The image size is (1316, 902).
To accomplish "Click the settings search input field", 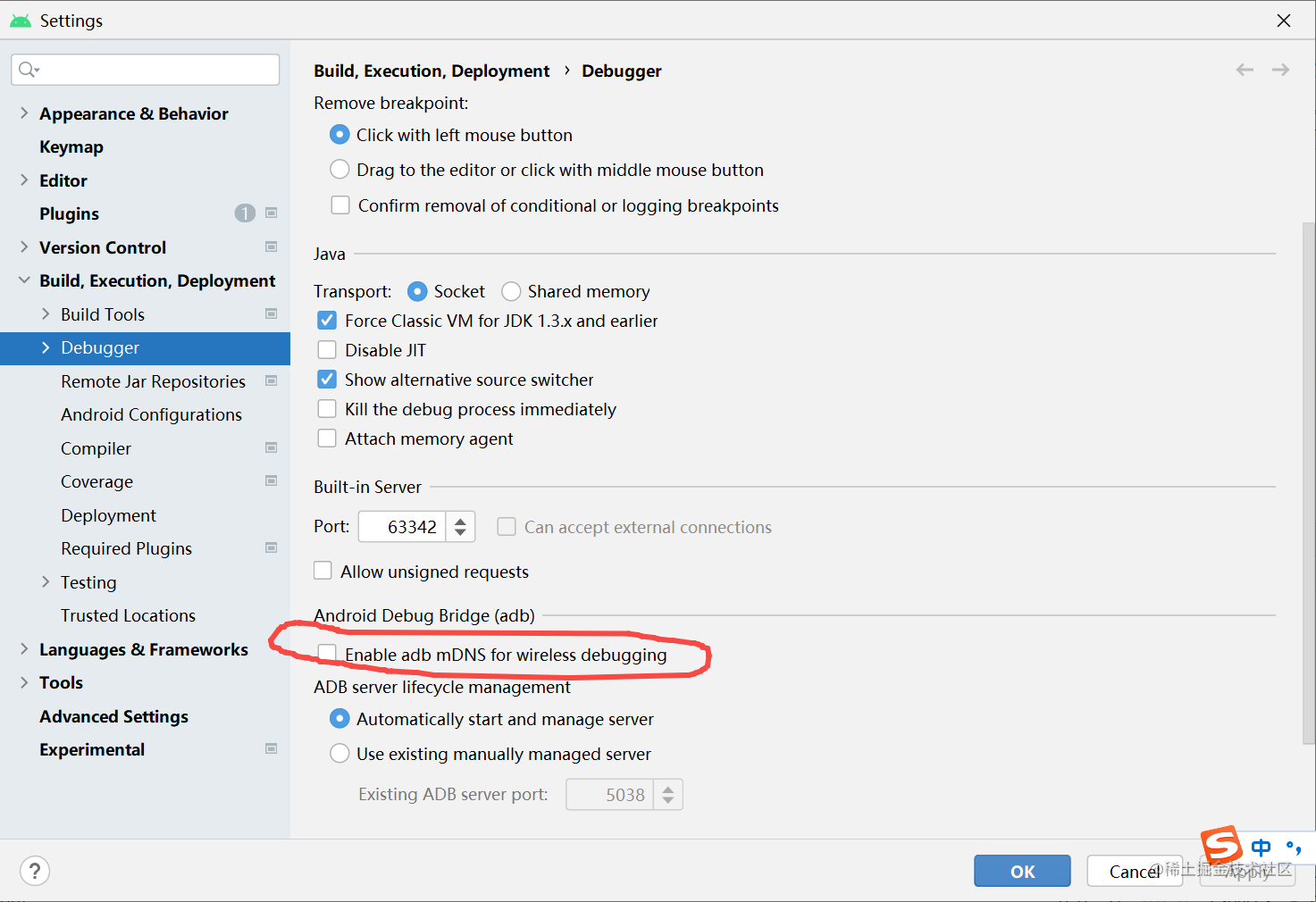I will pos(146,70).
